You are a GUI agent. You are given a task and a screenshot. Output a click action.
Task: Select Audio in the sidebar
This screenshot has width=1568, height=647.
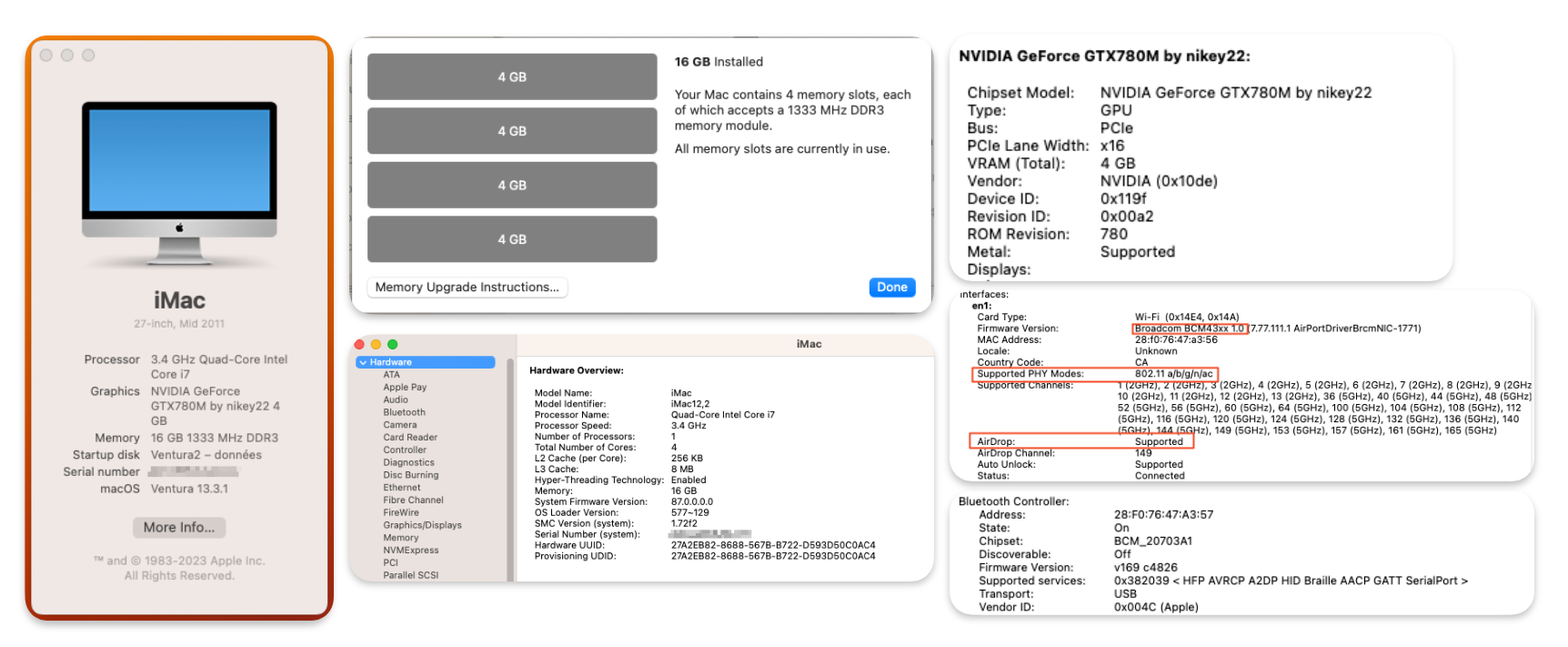pyautogui.click(x=396, y=399)
